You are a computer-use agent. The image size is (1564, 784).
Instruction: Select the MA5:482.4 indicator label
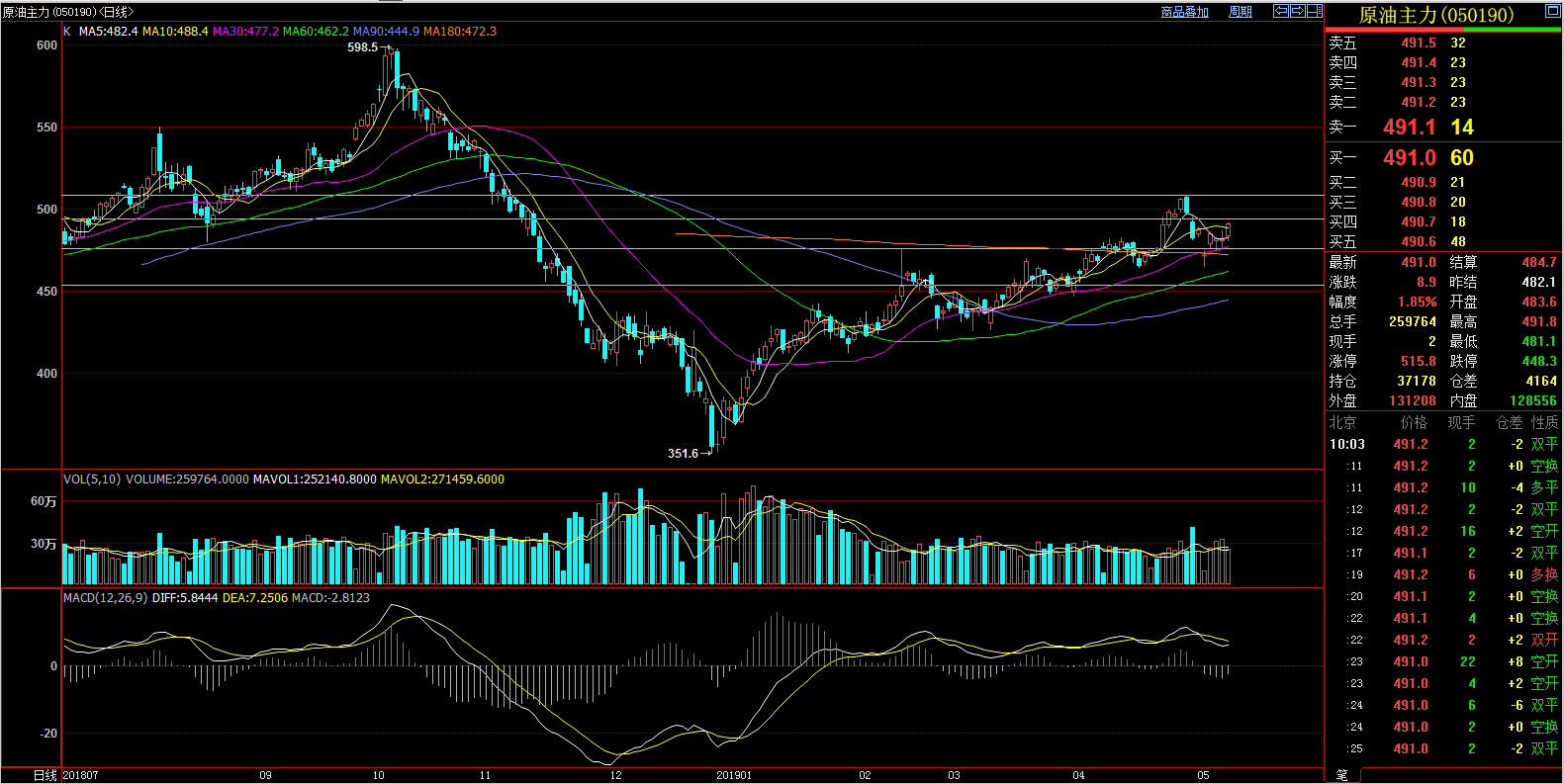(109, 32)
